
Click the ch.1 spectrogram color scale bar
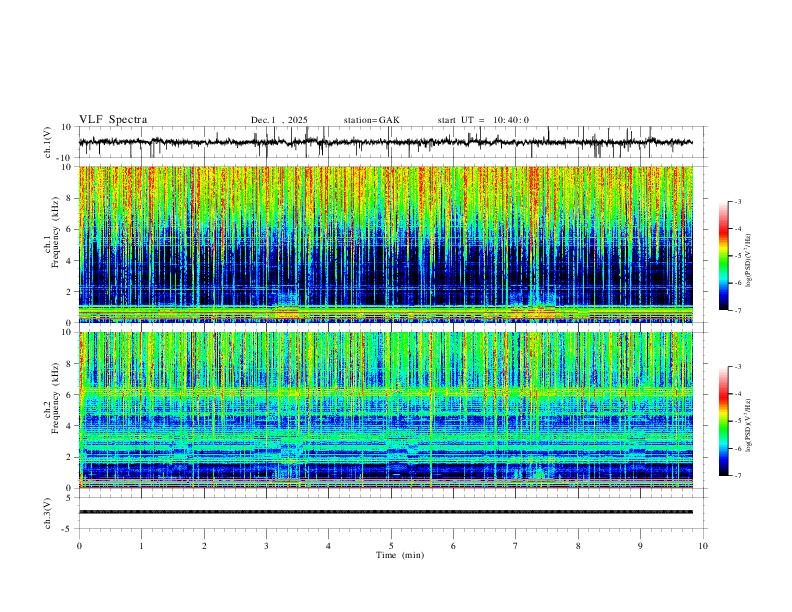tap(723, 256)
